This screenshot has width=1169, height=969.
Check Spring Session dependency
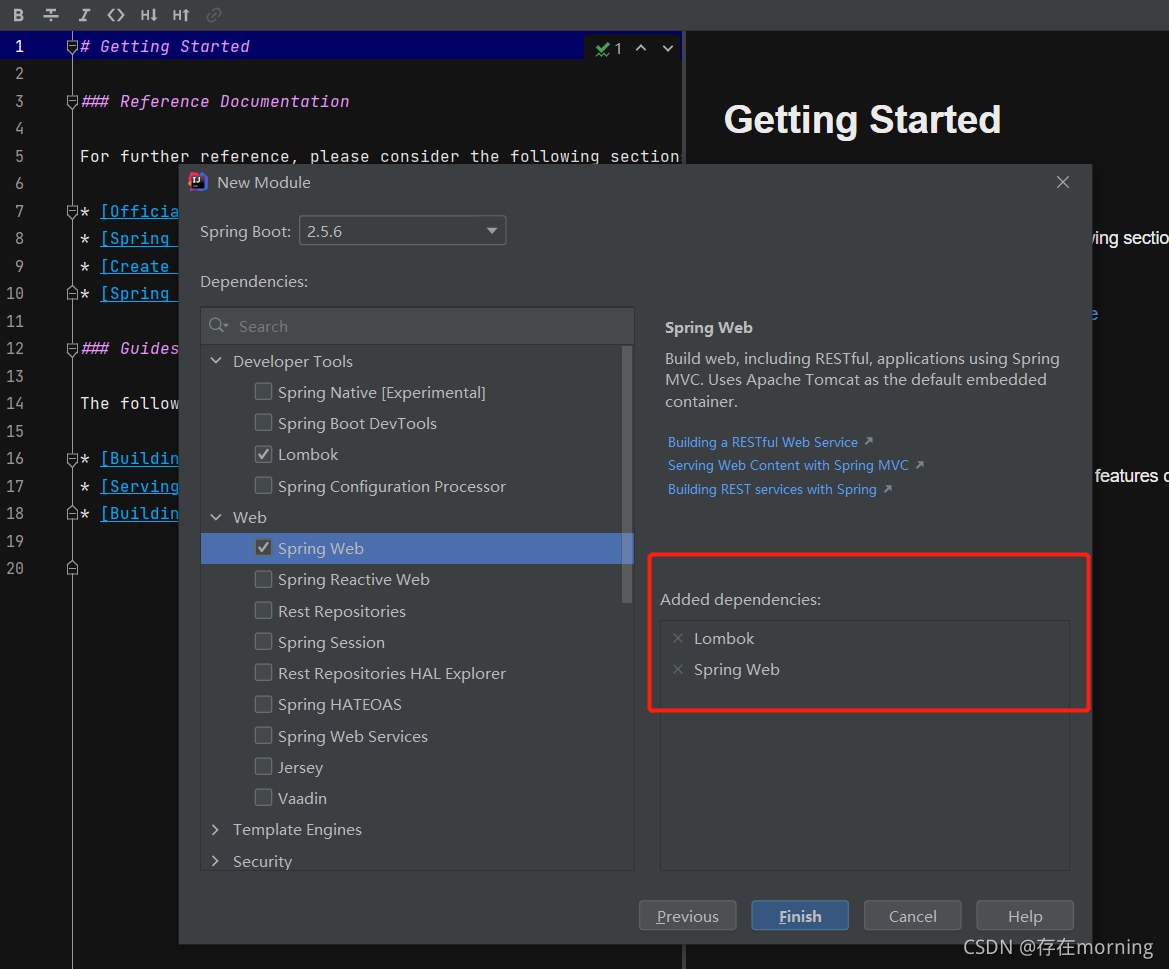263,642
